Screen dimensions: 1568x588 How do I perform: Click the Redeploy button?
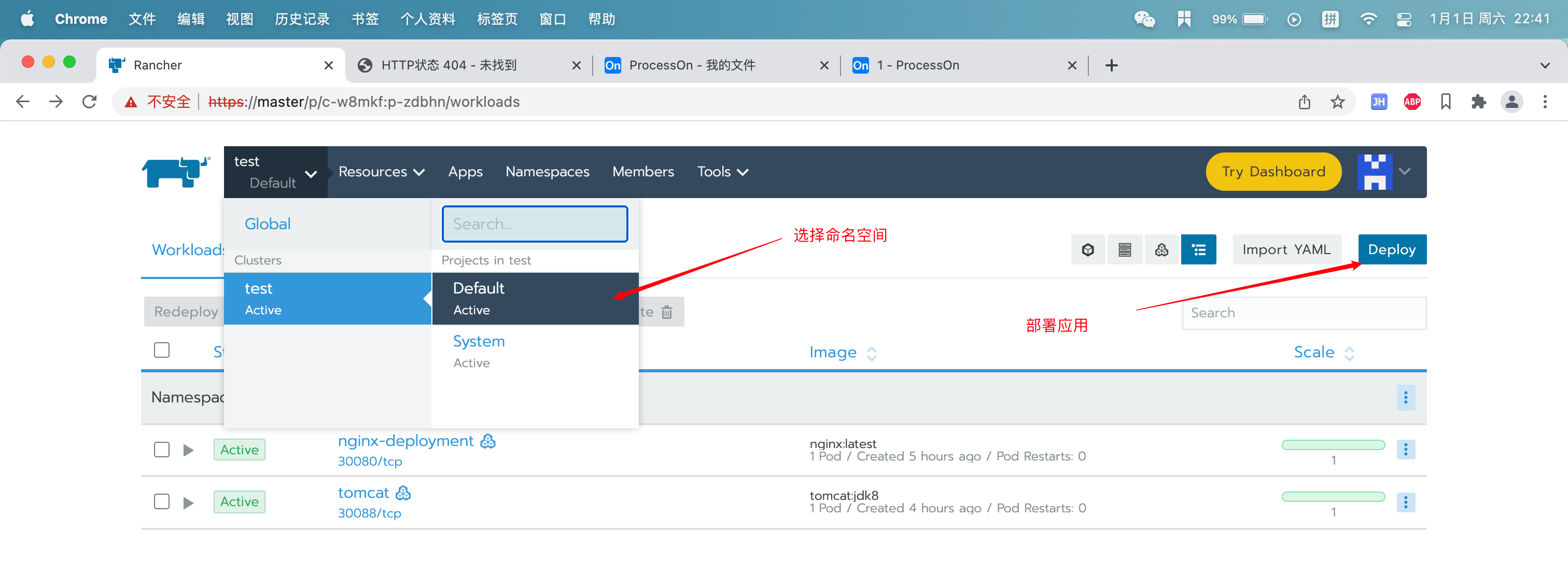pos(186,312)
